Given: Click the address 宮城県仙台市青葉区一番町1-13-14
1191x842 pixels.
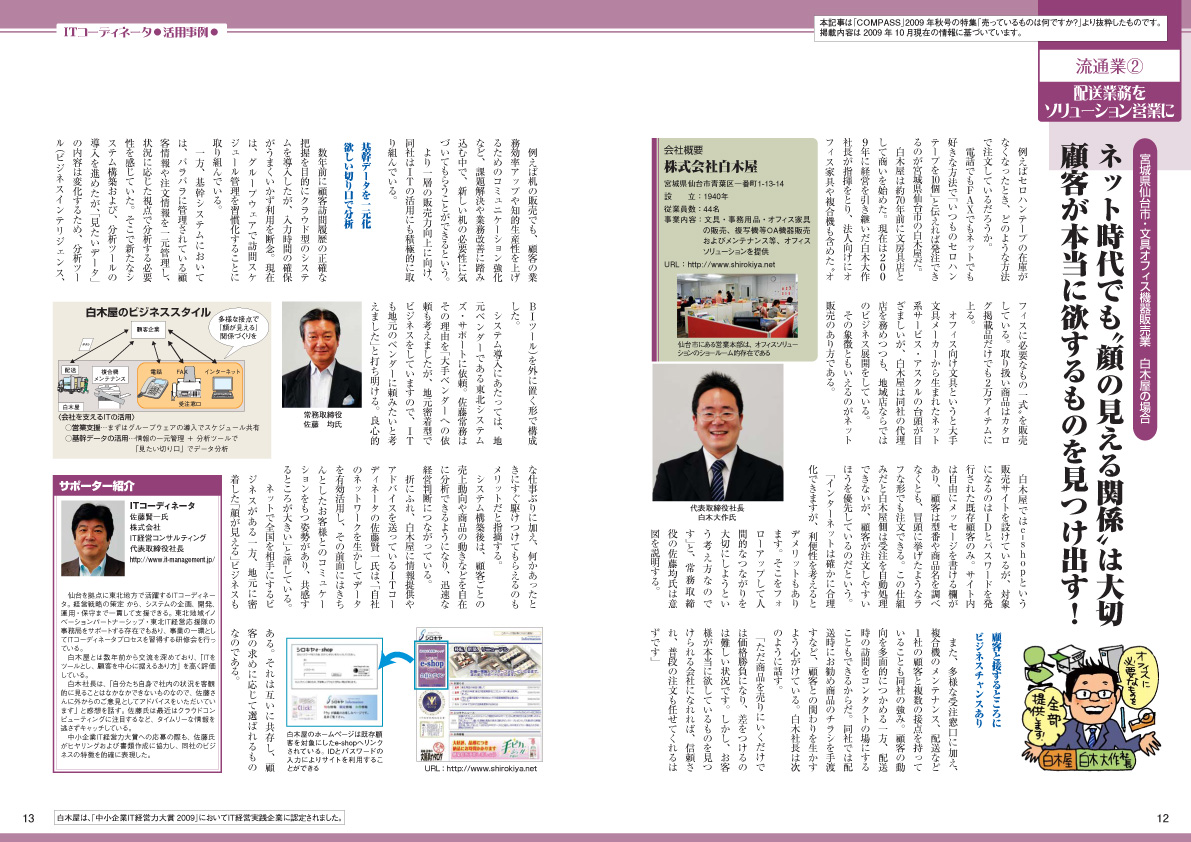Looking at the screenshot, I should [724, 184].
